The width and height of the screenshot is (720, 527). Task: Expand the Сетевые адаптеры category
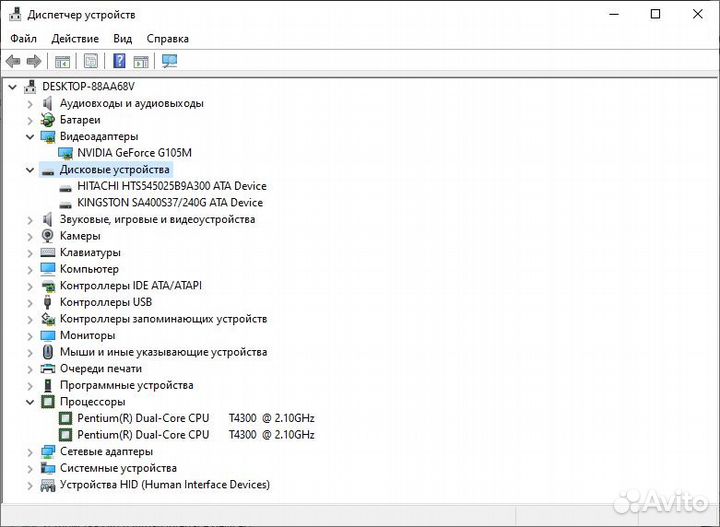29,452
